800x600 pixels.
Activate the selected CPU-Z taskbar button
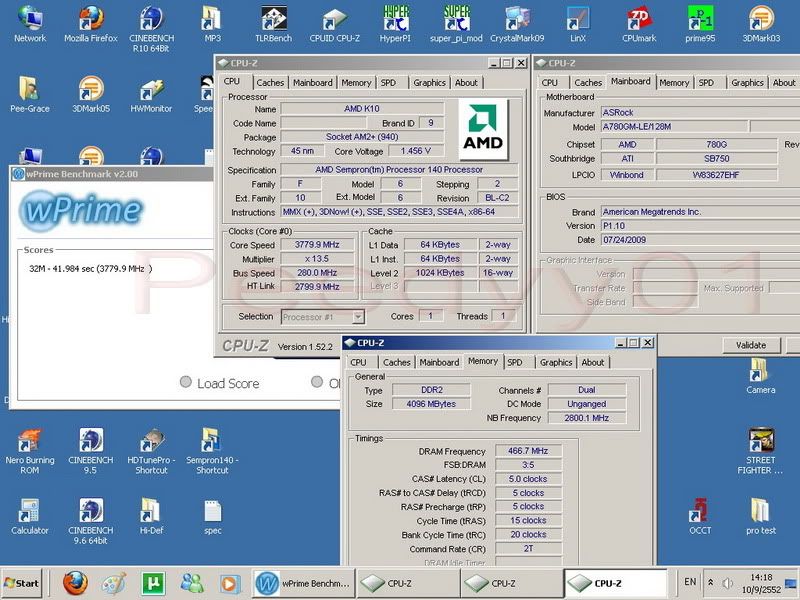[615, 583]
